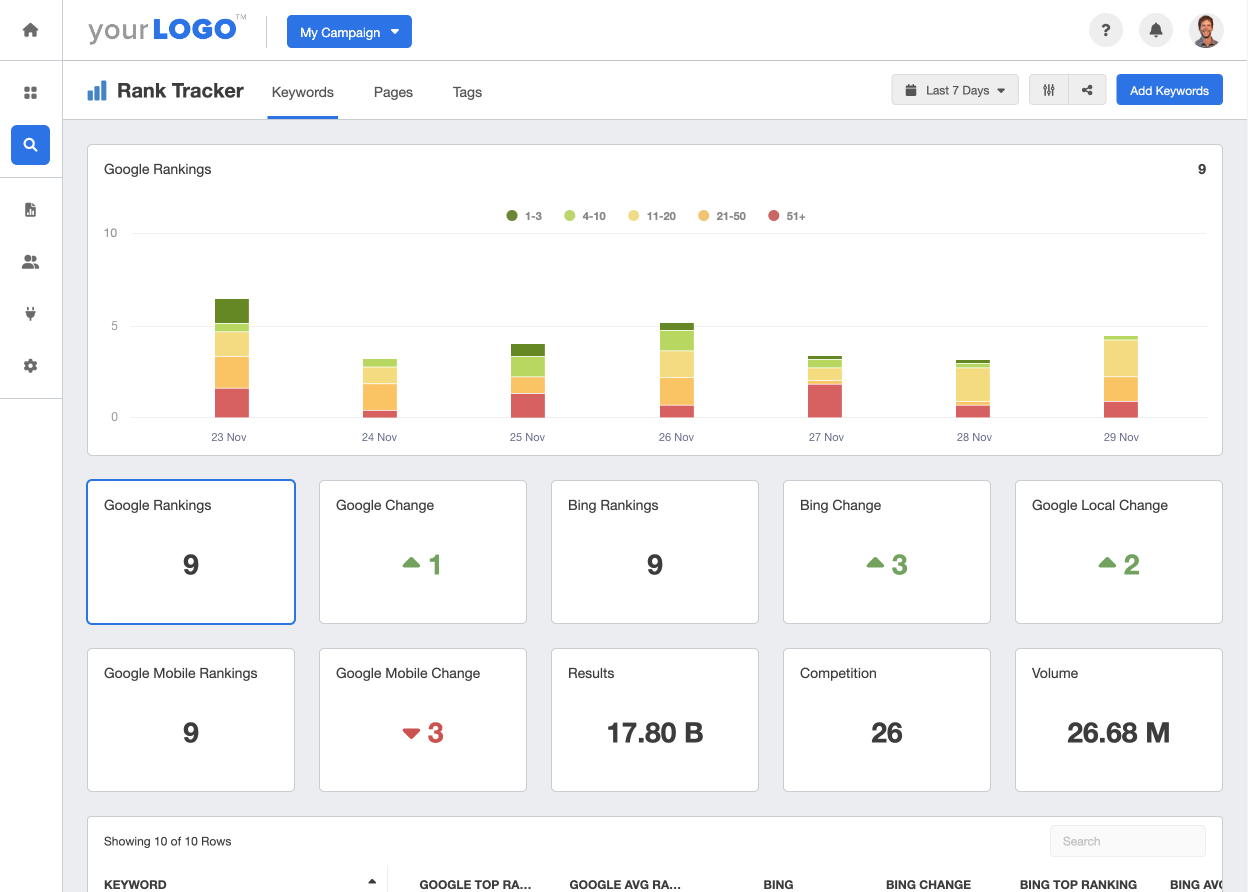Open the Last 7 Days date range dropdown
Image resolution: width=1248 pixels, height=892 pixels.
click(x=954, y=89)
